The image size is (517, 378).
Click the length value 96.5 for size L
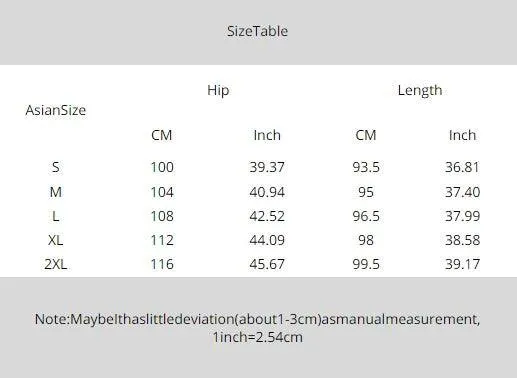366,216
